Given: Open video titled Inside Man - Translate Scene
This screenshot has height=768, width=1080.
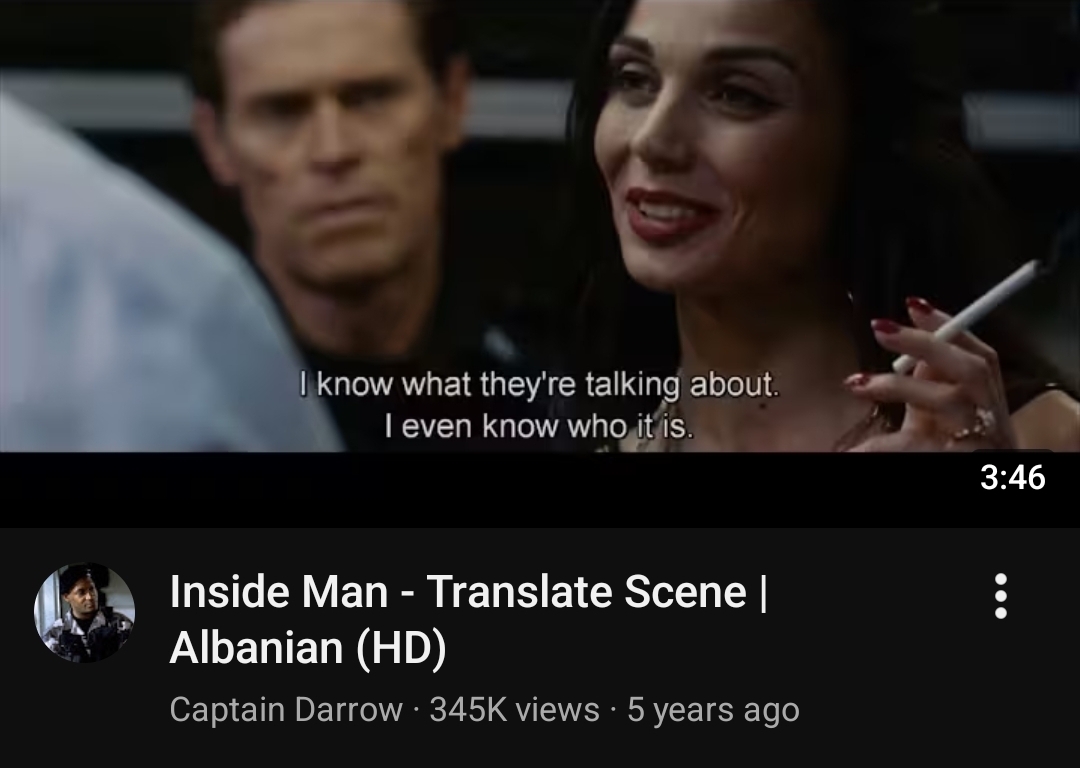Looking at the screenshot, I should coord(468,619).
